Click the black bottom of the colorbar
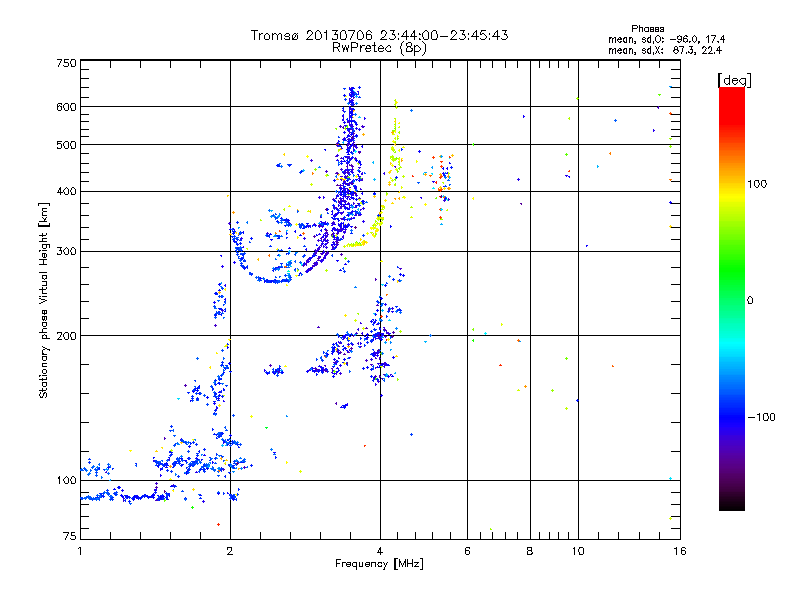Image resolution: width=800 pixels, height=600 pixels. (732, 503)
